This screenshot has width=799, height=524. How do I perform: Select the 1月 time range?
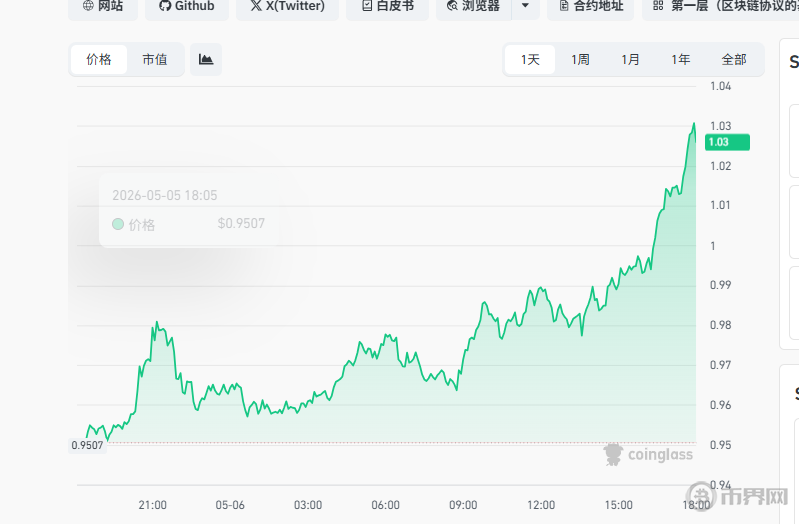click(630, 60)
